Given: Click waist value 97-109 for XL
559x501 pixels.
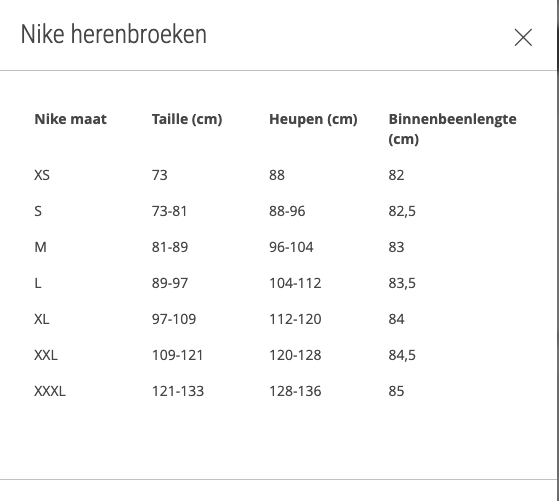Looking at the screenshot, I should click(x=174, y=319).
